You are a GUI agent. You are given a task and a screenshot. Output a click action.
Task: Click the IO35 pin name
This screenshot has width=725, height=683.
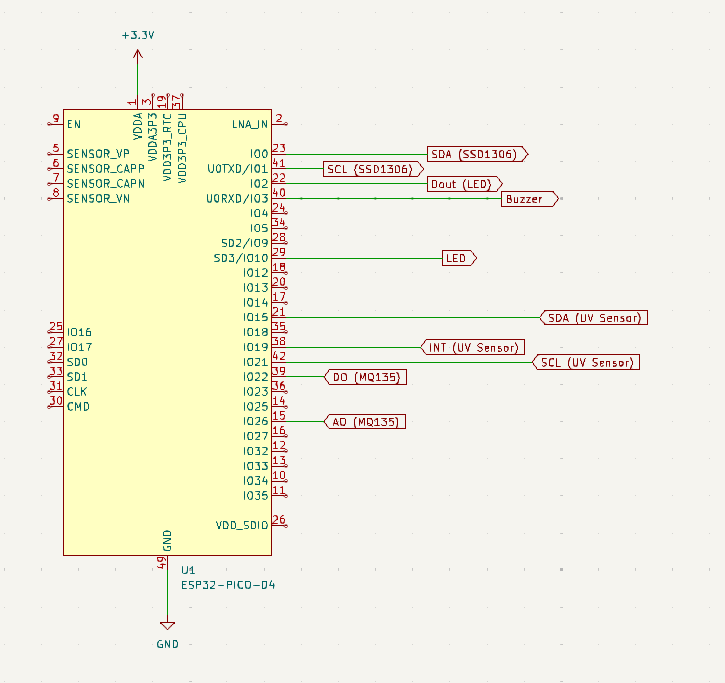coord(256,496)
